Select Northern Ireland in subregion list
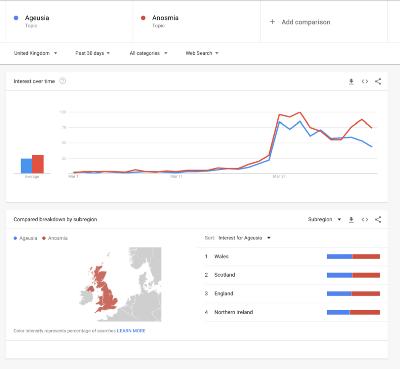 pyautogui.click(x=234, y=312)
